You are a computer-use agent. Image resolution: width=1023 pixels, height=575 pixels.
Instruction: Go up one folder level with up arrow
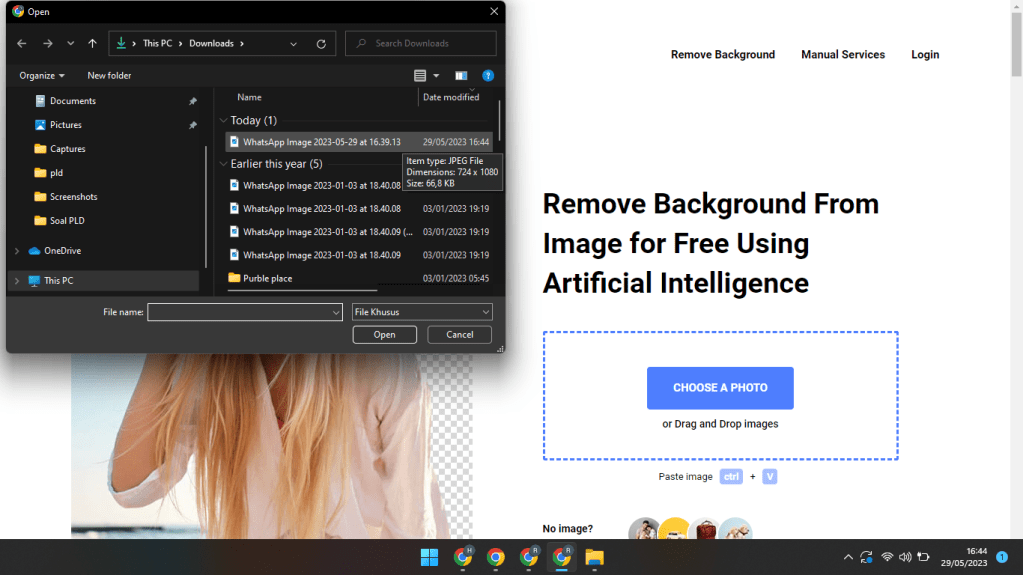point(93,44)
